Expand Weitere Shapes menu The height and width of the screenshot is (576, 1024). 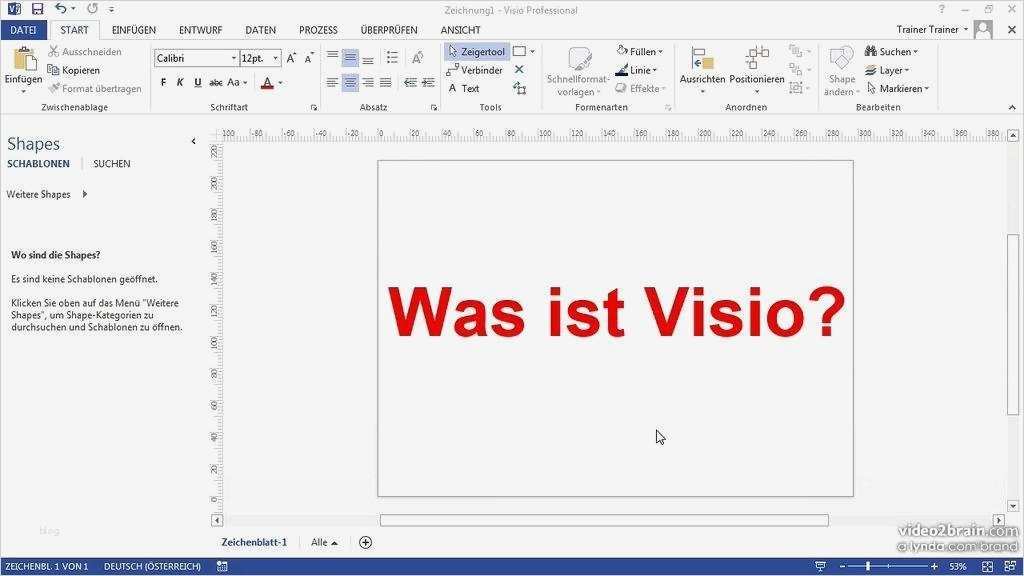[x=47, y=194]
